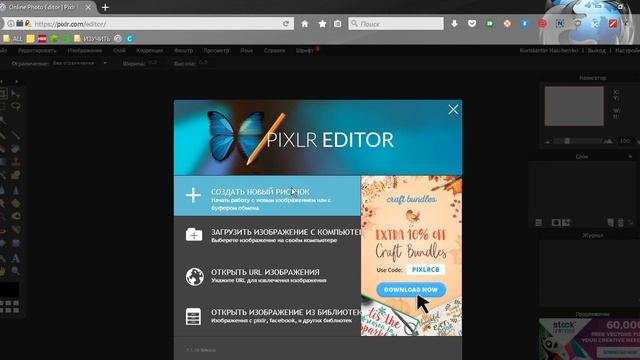The height and width of the screenshot is (360, 640).
Task: Click the cyan C bookmark icon
Action: click(129, 39)
